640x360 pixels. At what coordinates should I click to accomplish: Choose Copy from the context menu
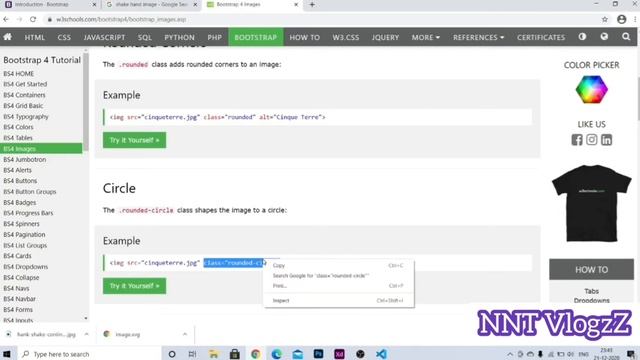point(338,265)
